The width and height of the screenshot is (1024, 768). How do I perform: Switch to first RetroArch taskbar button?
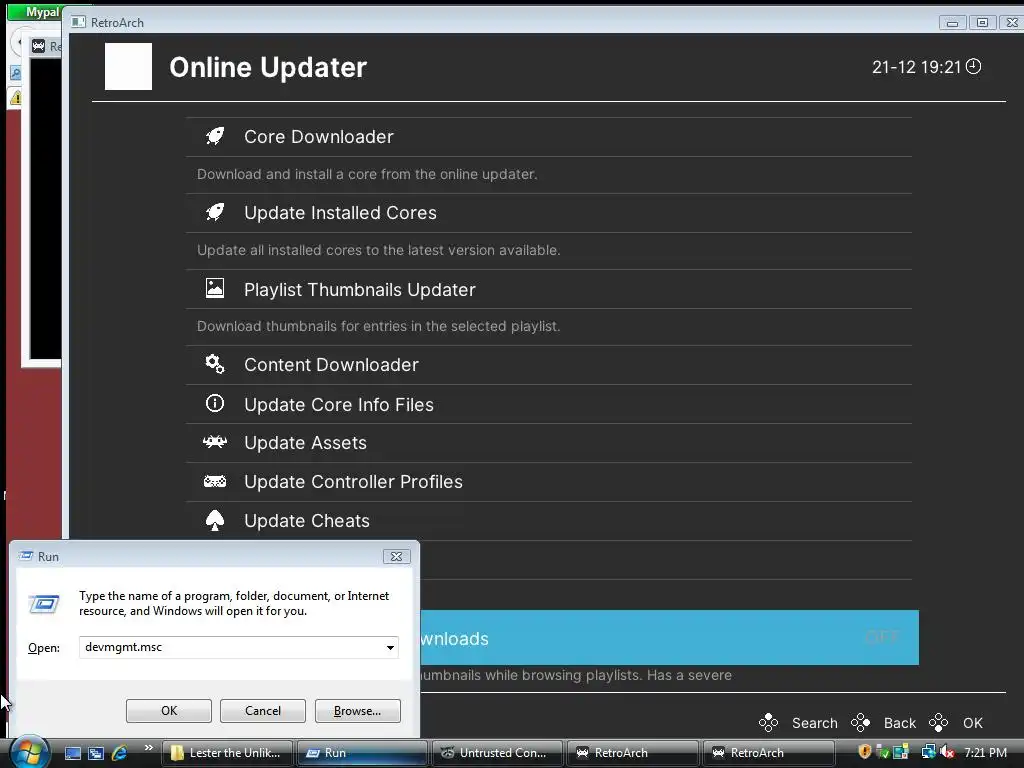633,753
